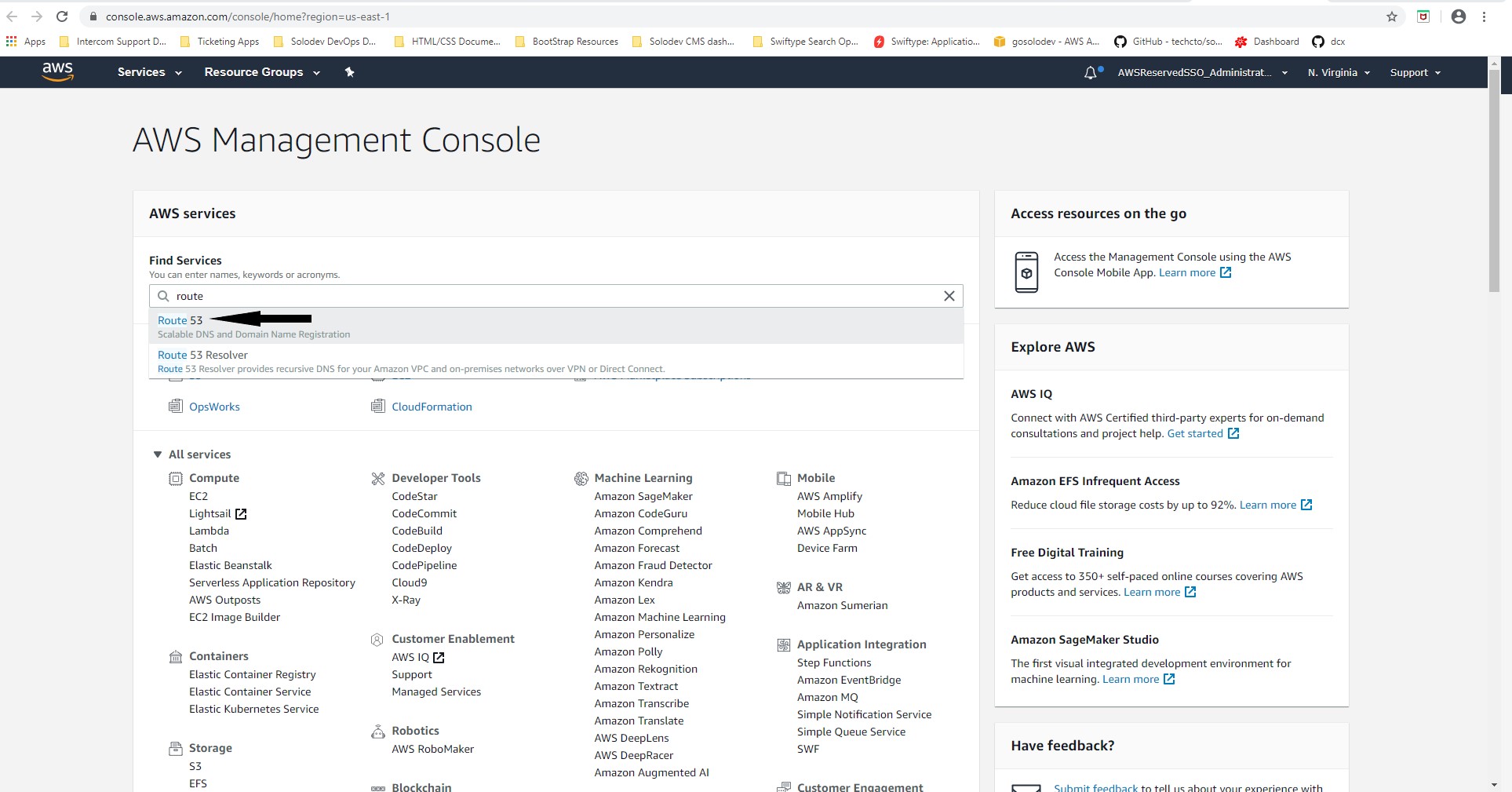Open Amazon SageMaker service link
Viewport: 1512px width, 792px height.
643,496
